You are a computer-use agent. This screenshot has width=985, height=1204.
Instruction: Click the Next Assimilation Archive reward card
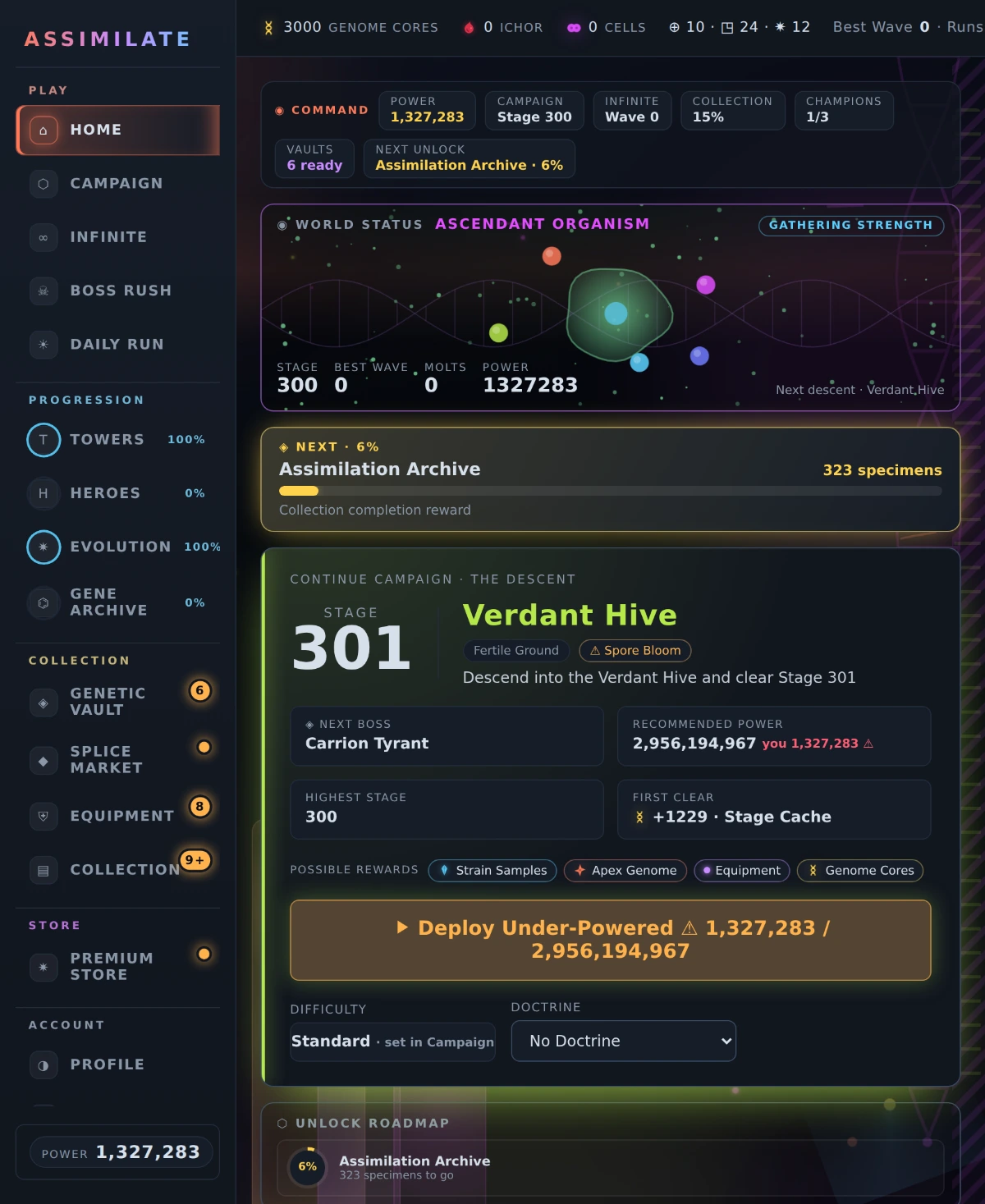pos(611,479)
